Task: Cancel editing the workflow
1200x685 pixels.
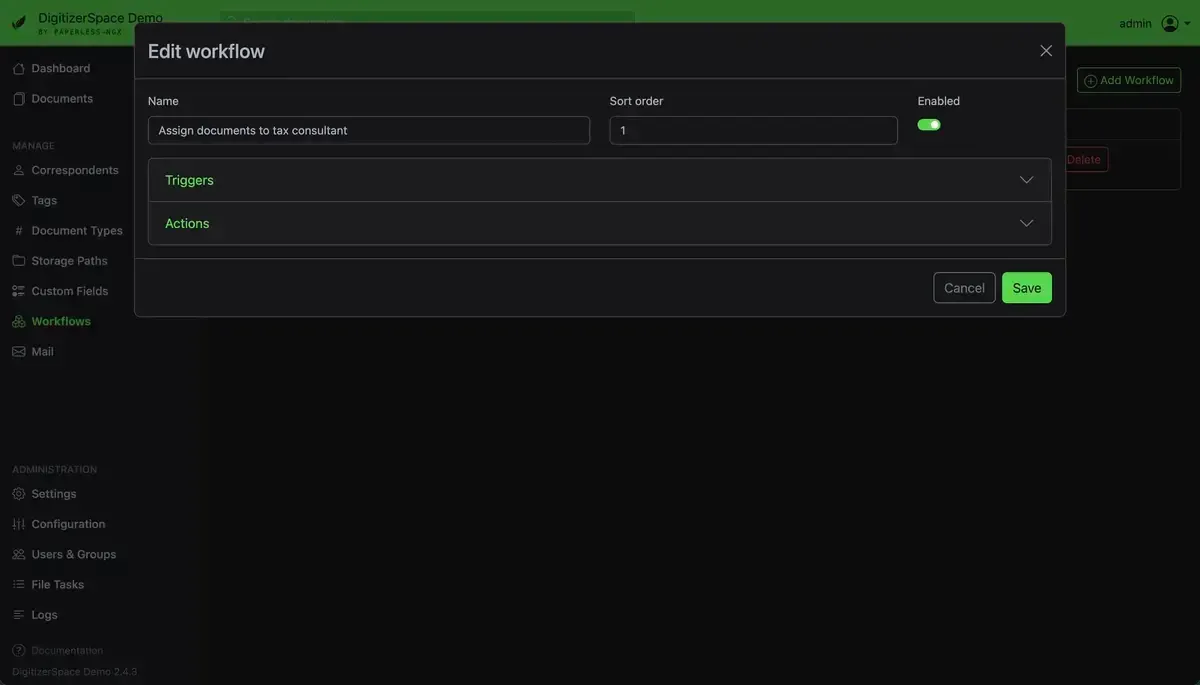Action: pyautogui.click(x=964, y=288)
